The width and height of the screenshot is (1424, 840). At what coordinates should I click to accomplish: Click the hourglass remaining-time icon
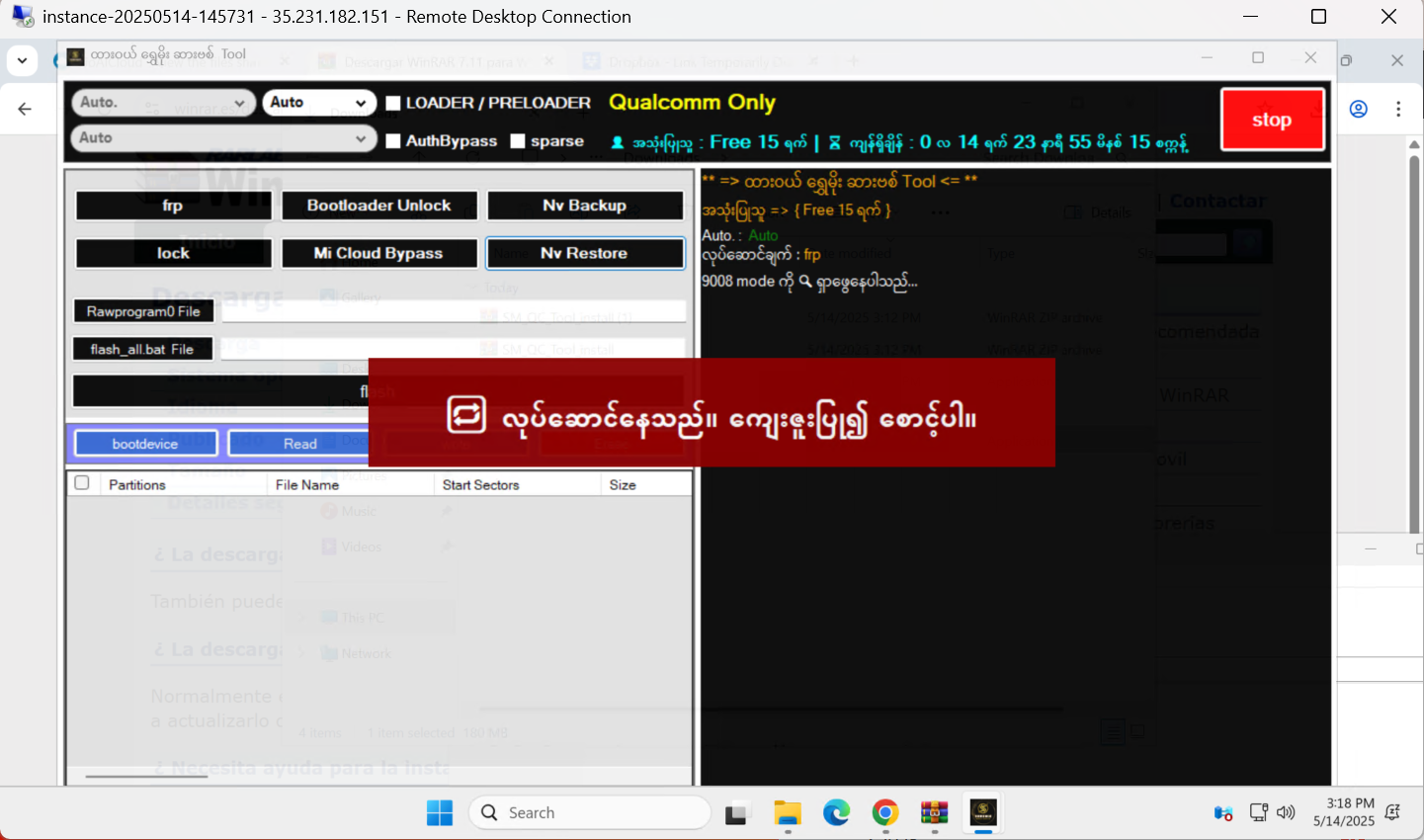click(835, 142)
